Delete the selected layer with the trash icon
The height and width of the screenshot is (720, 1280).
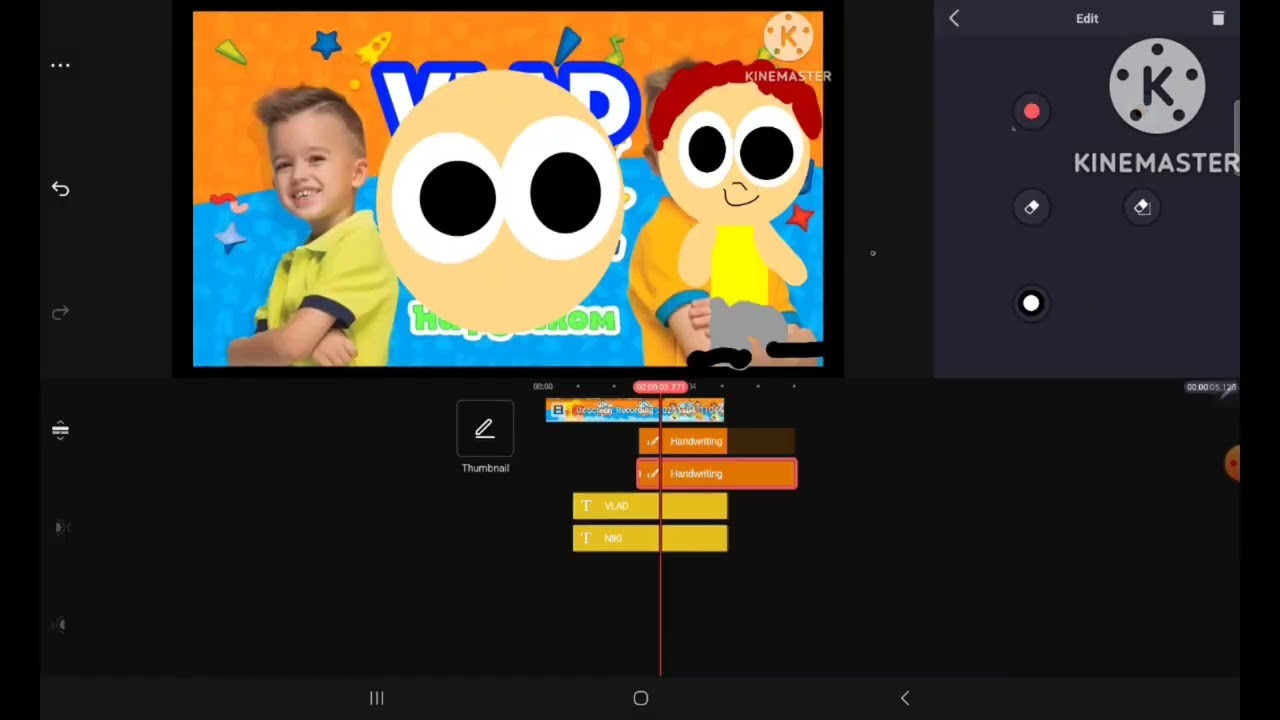1218,18
